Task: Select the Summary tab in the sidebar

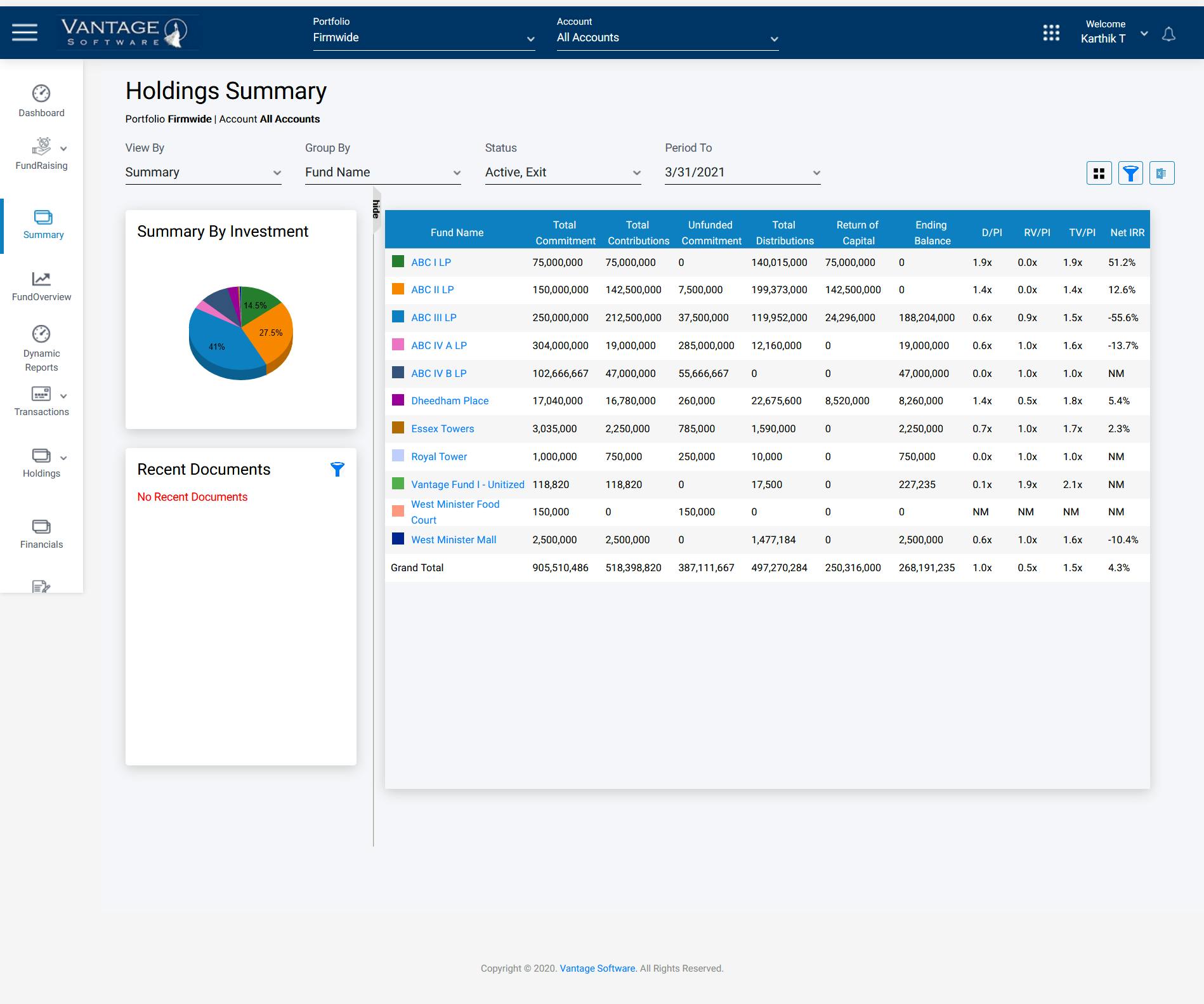Action: (43, 225)
